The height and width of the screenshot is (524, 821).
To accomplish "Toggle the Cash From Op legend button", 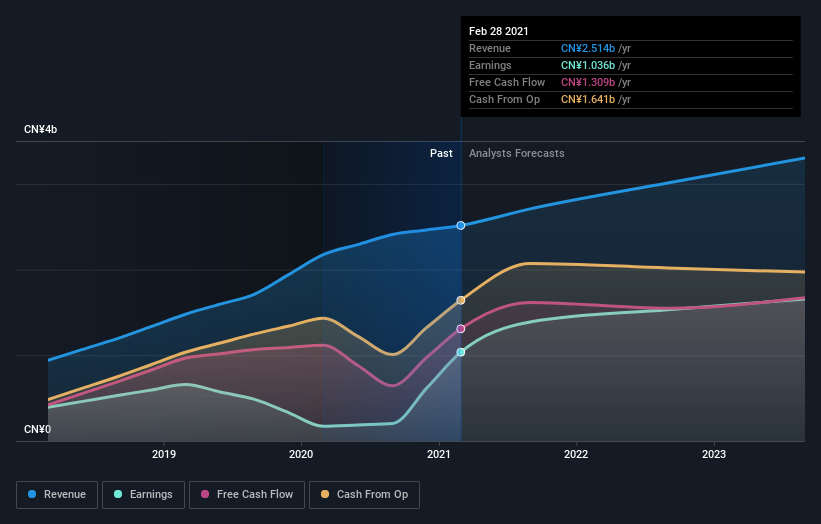I will [364, 495].
